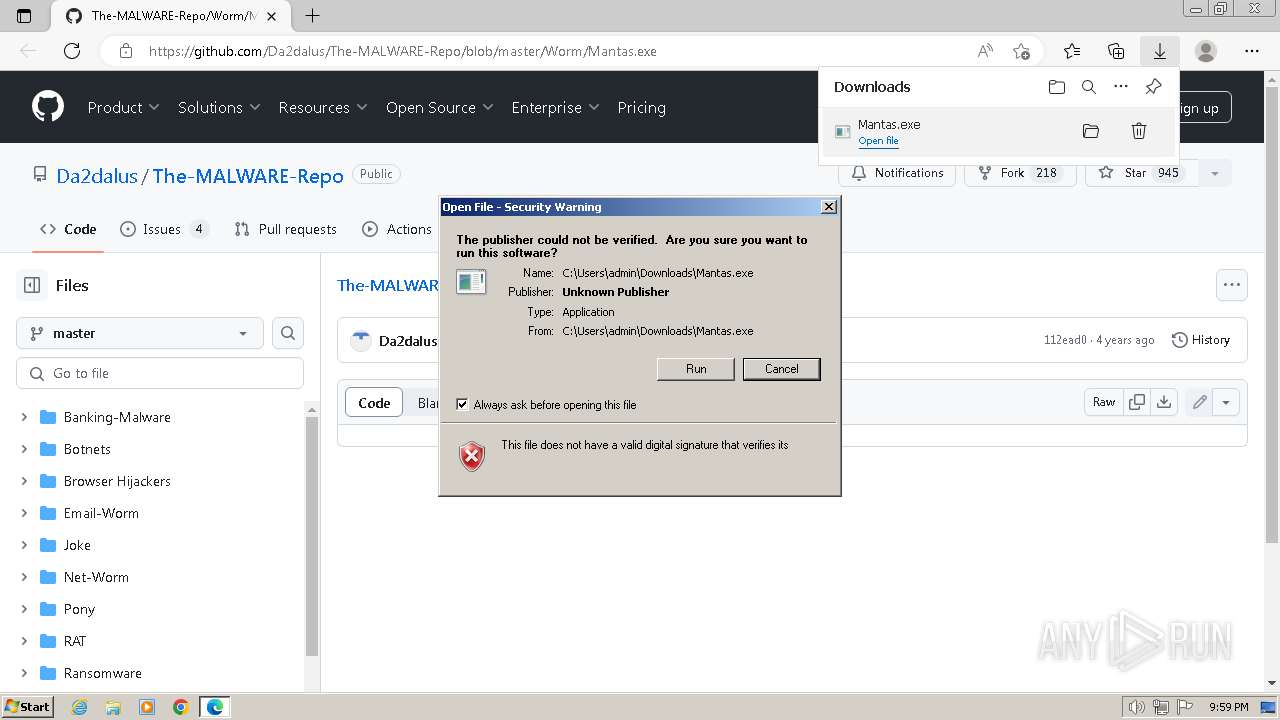Search files with the magnifier button
The image size is (1280, 720).
[x=288, y=333]
